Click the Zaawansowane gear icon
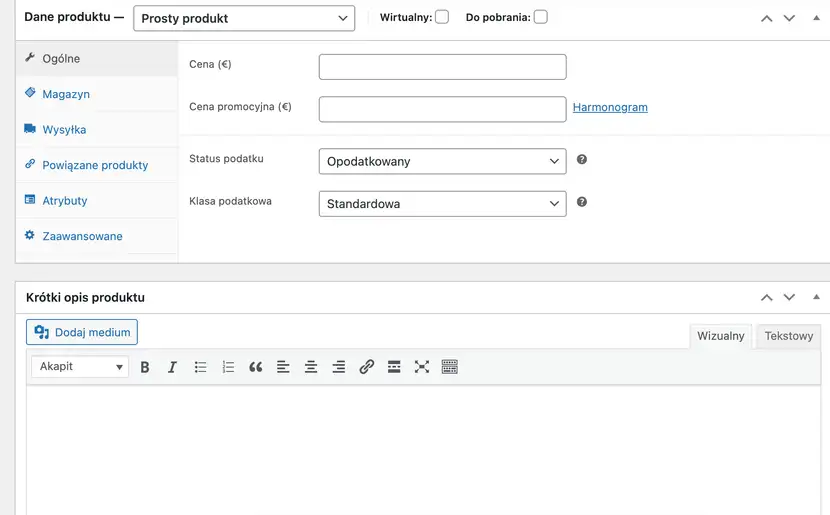830x515 pixels. 30,234
